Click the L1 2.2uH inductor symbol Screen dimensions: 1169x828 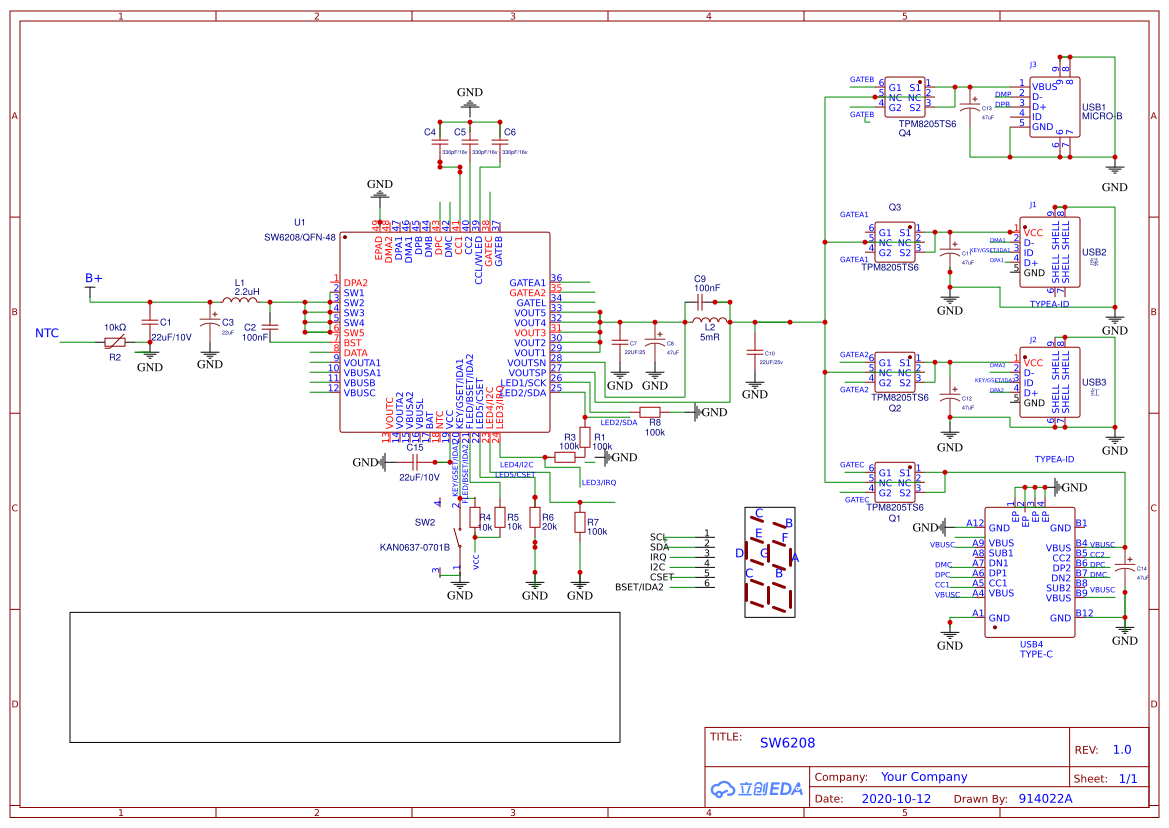click(240, 300)
